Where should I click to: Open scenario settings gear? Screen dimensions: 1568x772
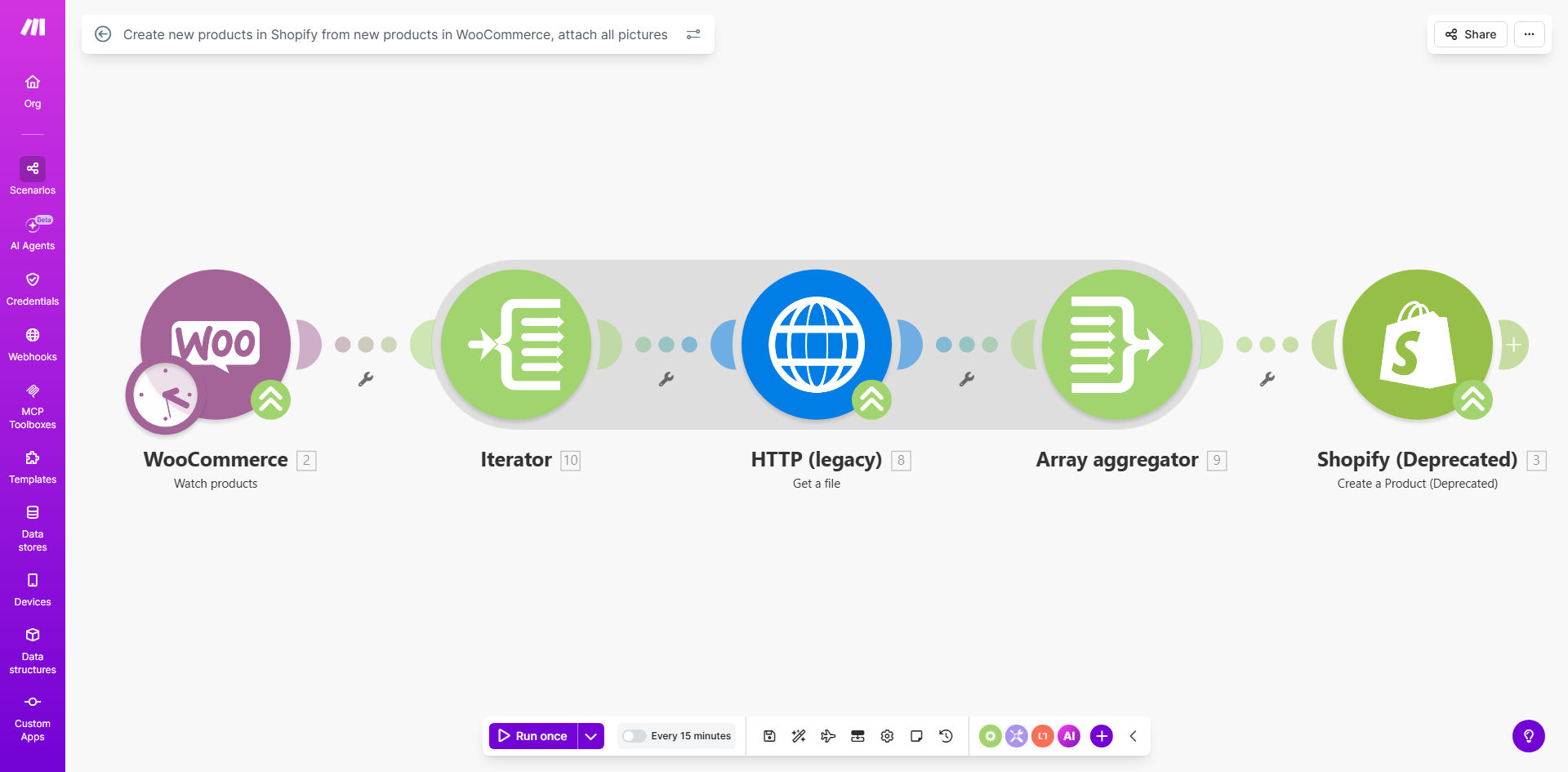887,736
